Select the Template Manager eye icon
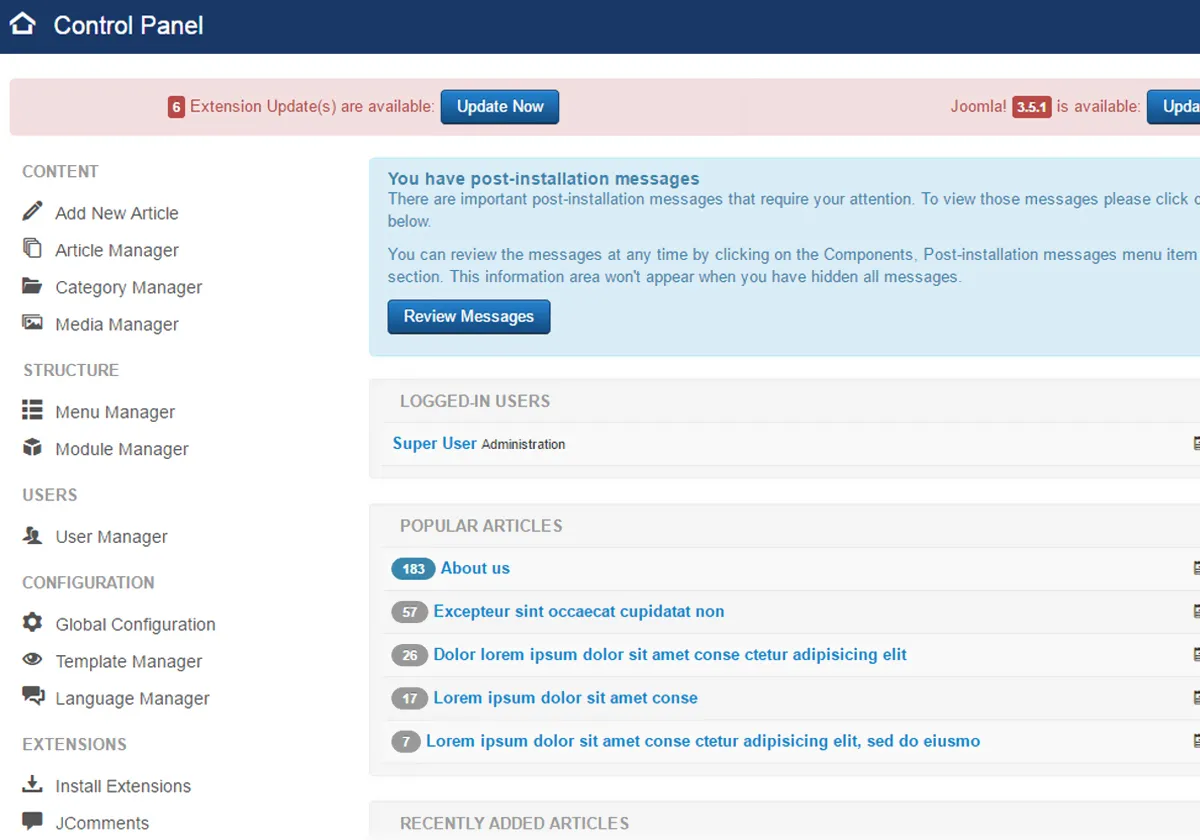Viewport: 1200px width, 840px height. 33,661
